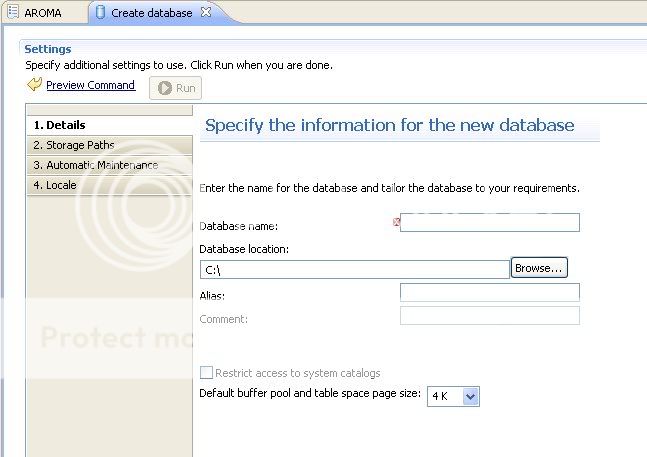Open 3. Automatic Maintenance step
This screenshot has height=457, width=647.
pyautogui.click(x=109, y=165)
